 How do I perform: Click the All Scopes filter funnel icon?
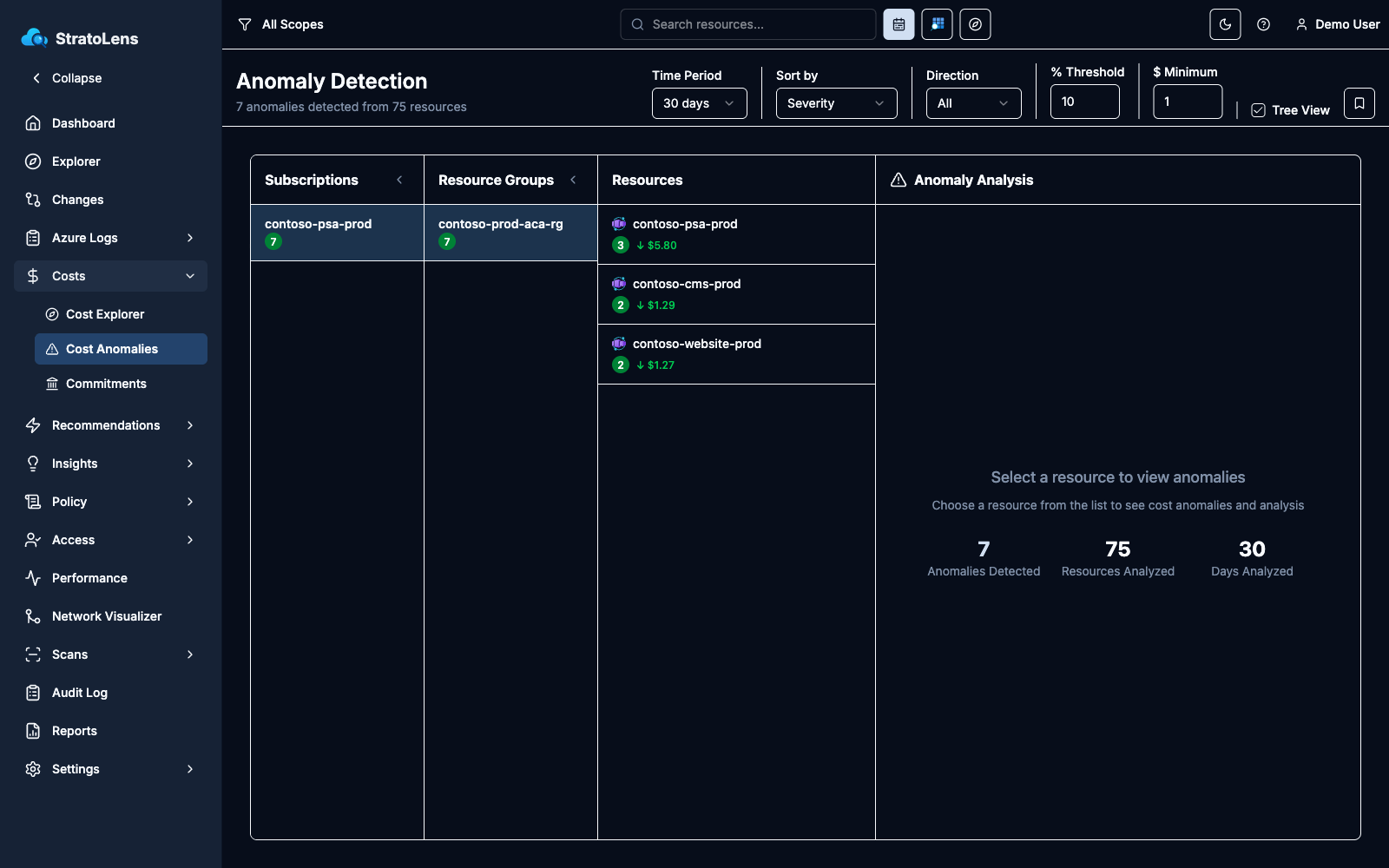tap(245, 24)
